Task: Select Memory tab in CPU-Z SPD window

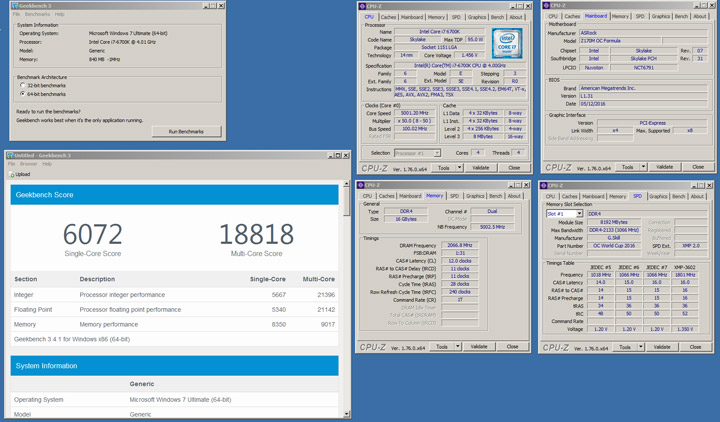Action: [x=618, y=197]
